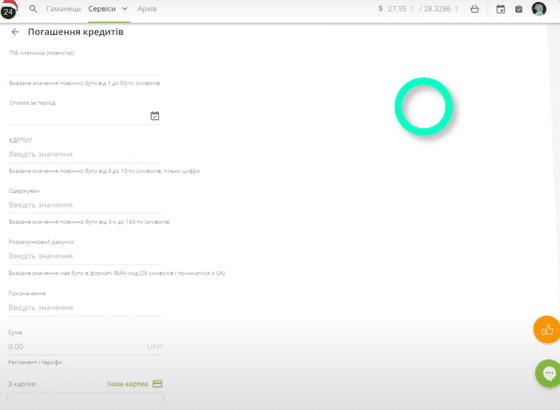
Task: Click the Одержувач input field
Action: coord(85,205)
